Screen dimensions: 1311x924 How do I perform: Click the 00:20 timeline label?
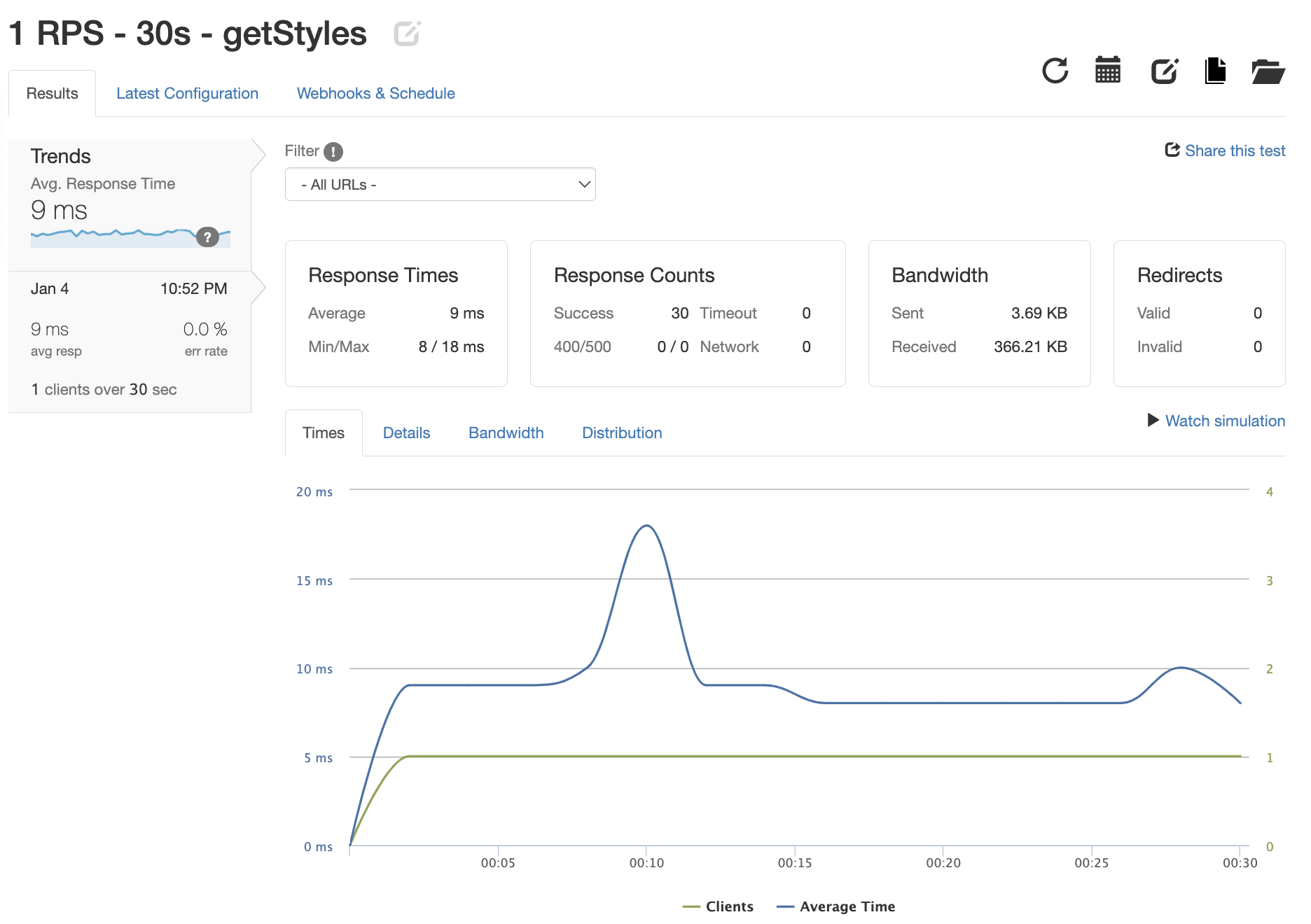pyautogui.click(x=943, y=863)
